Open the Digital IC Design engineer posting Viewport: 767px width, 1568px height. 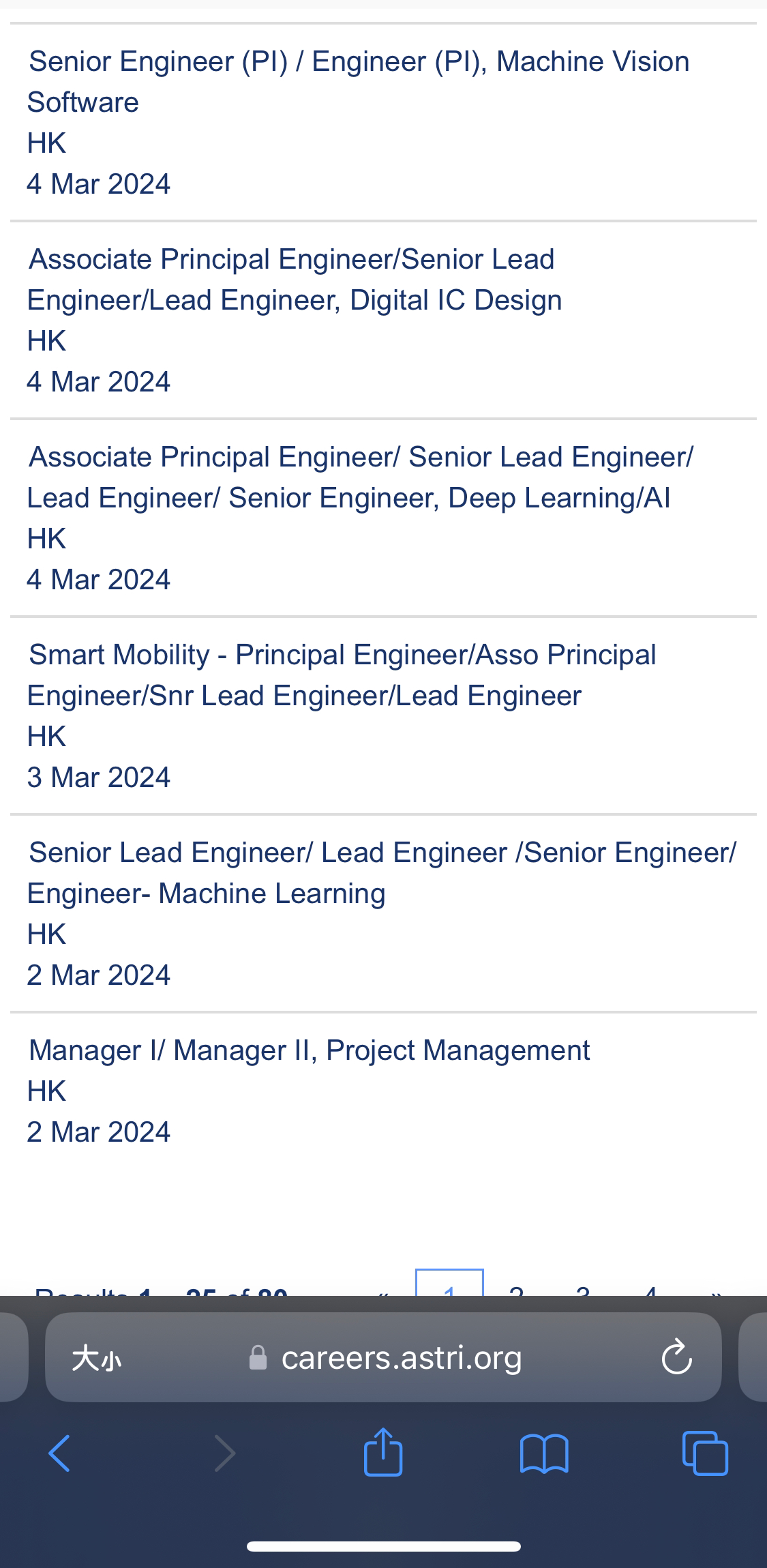pyautogui.click(x=295, y=280)
